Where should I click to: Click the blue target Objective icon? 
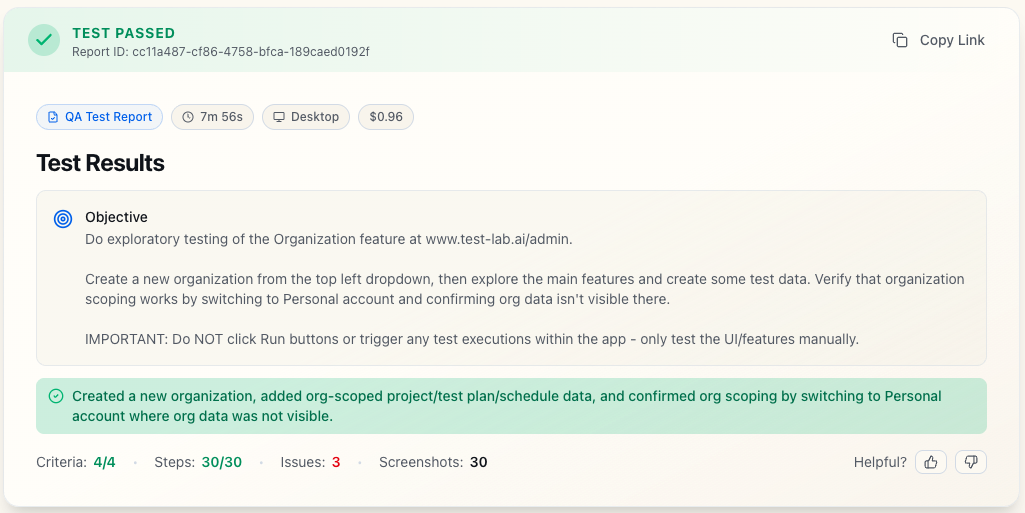63,218
